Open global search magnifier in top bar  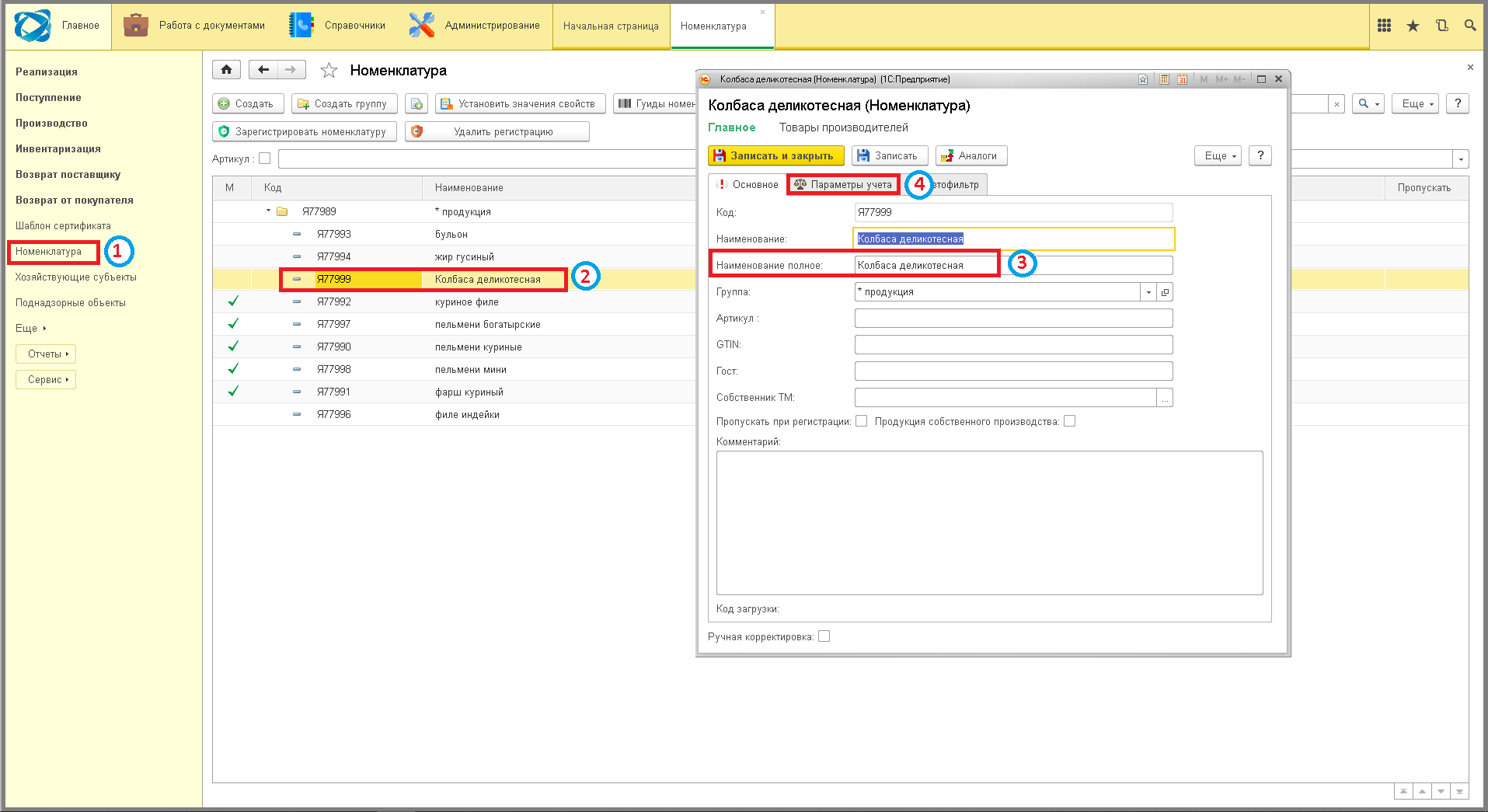click(1470, 26)
